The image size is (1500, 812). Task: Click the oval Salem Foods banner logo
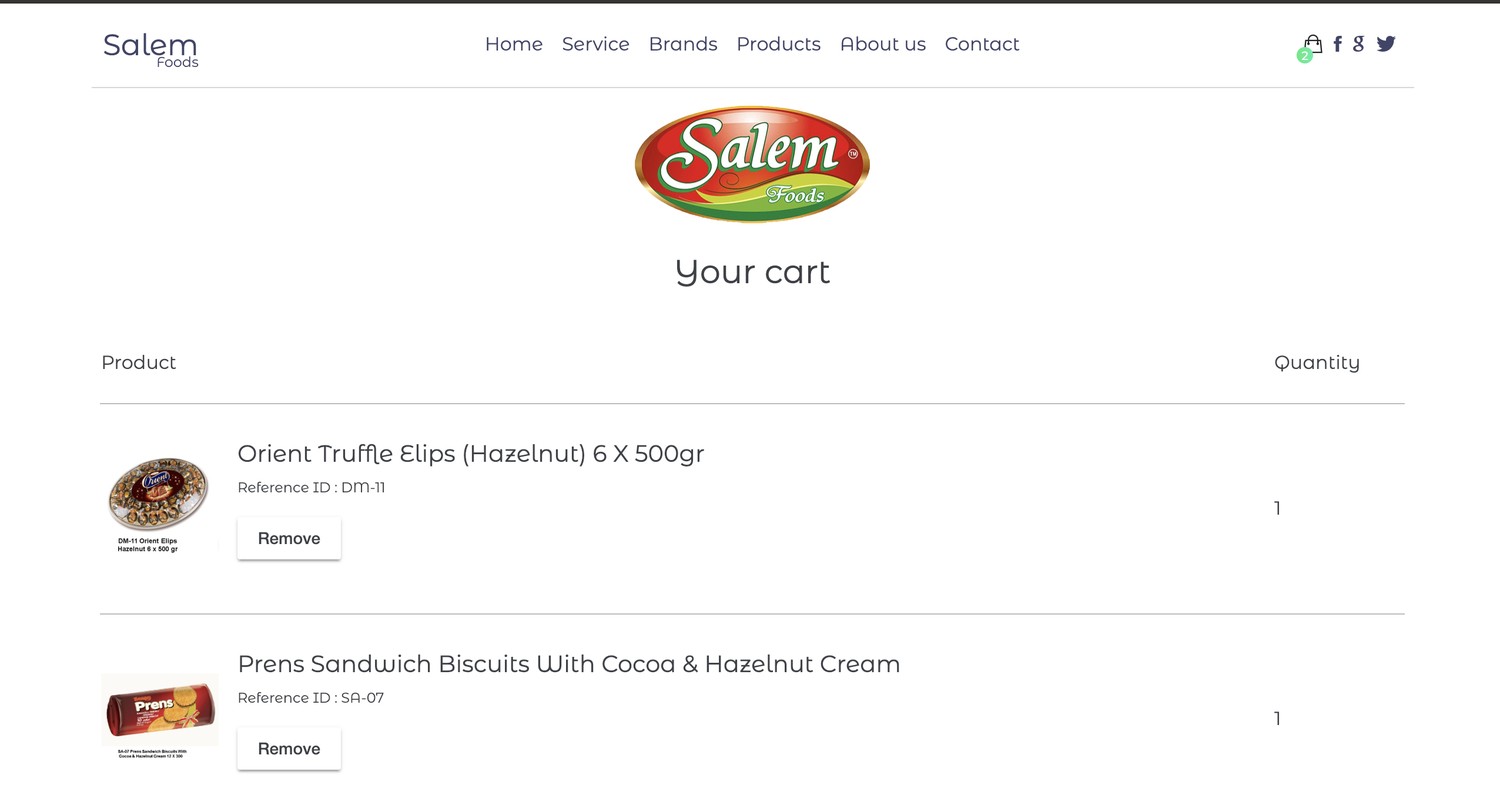tap(752, 164)
